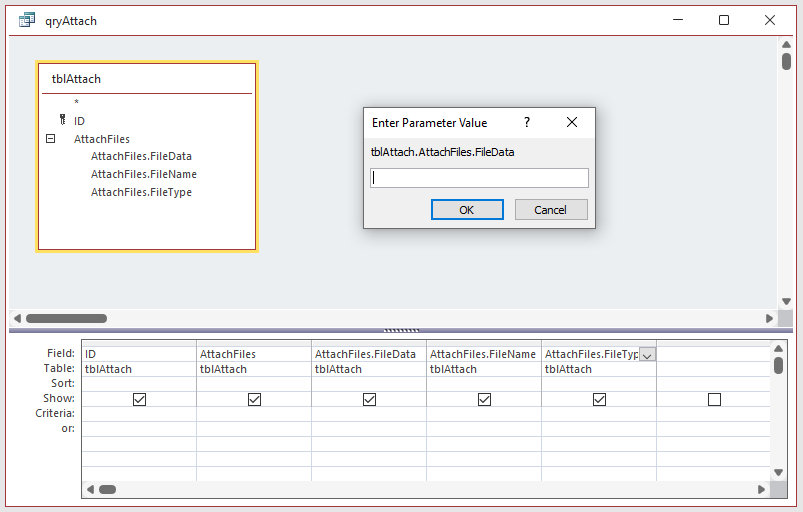Click the Table cell under the ID column

tap(139, 369)
